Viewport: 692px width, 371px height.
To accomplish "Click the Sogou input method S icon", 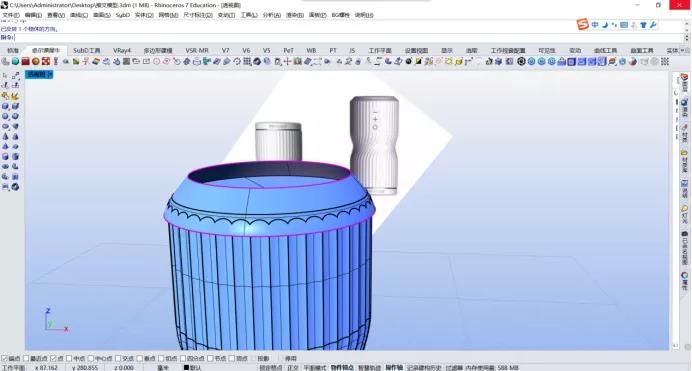I will [x=583, y=25].
